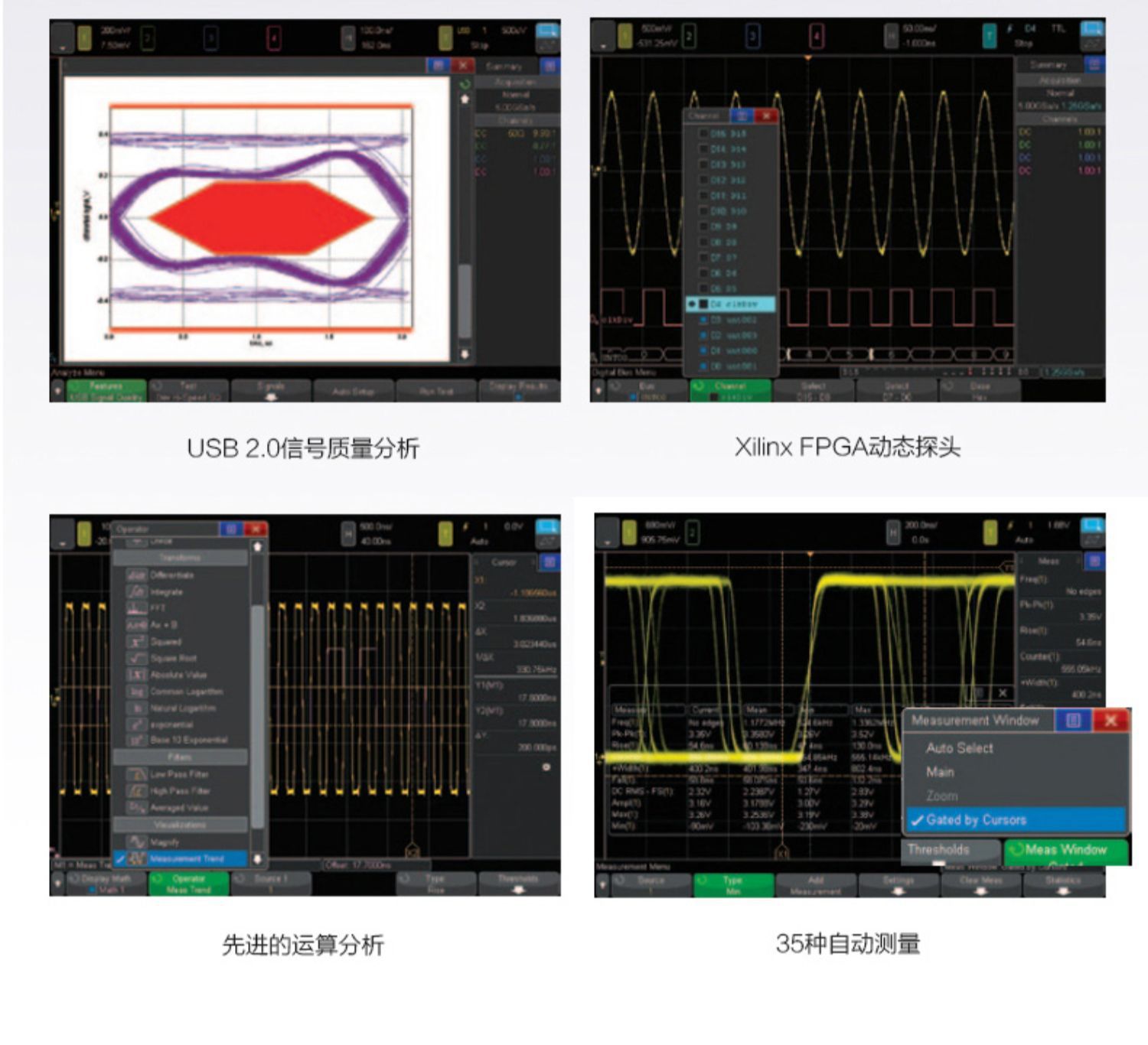Select the Differentiate operator icon
This screenshot has width=1148, height=1045.
pos(136,575)
